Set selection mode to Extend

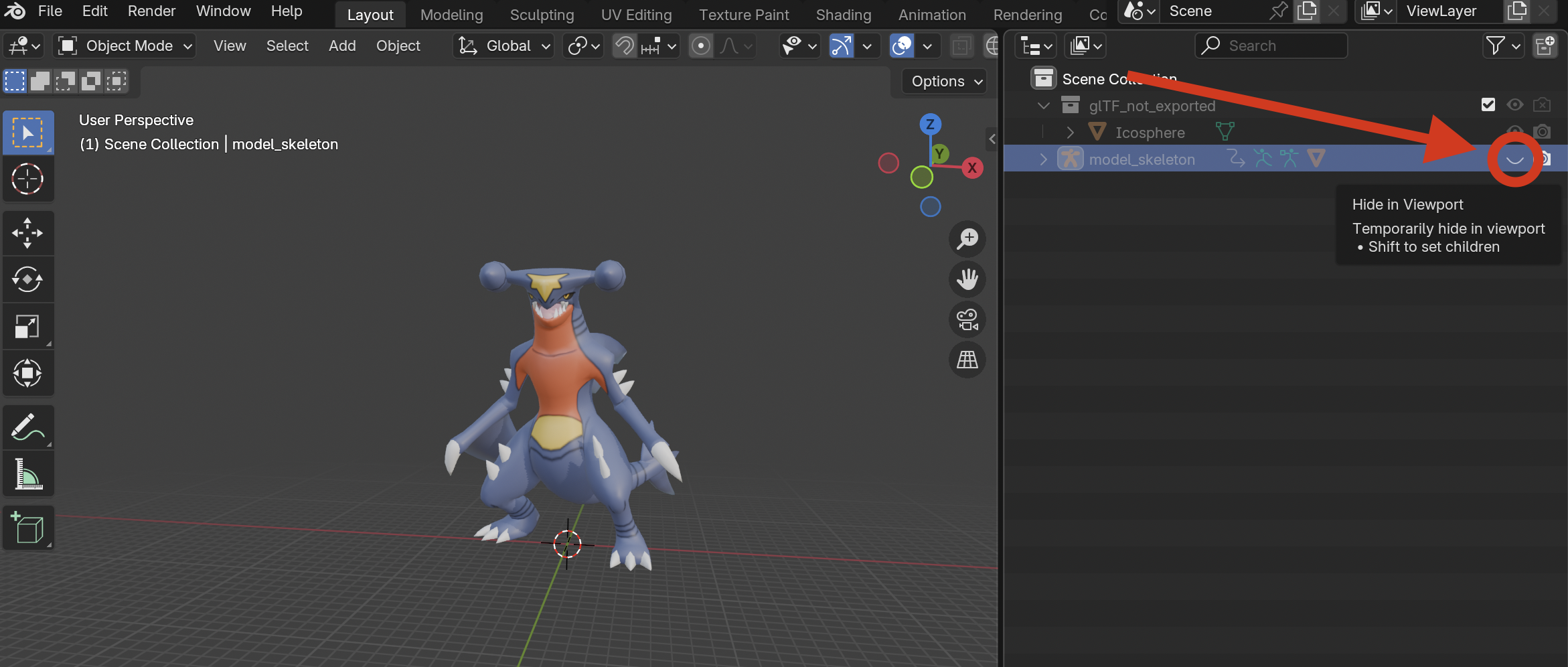(x=40, y=81)
